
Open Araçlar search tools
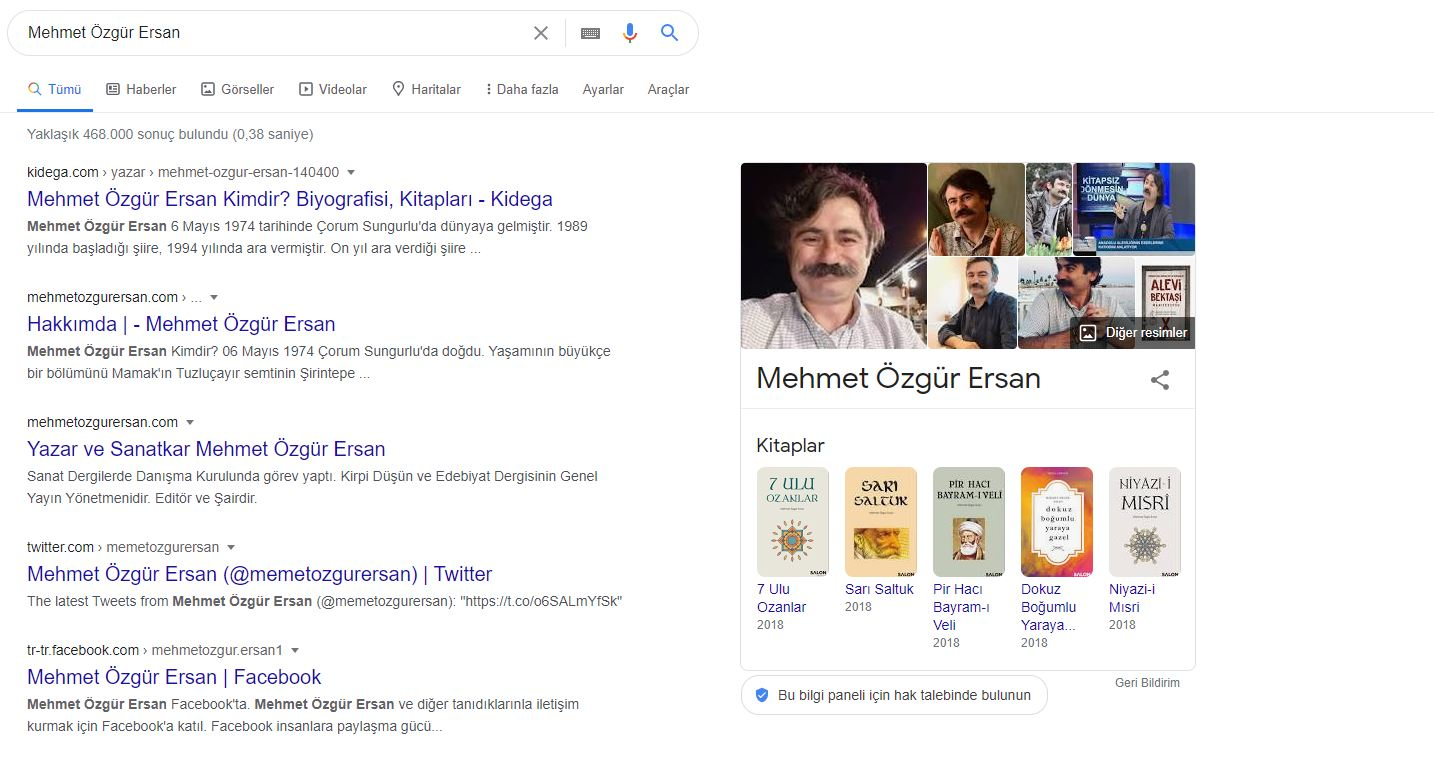tap(668, 89)
